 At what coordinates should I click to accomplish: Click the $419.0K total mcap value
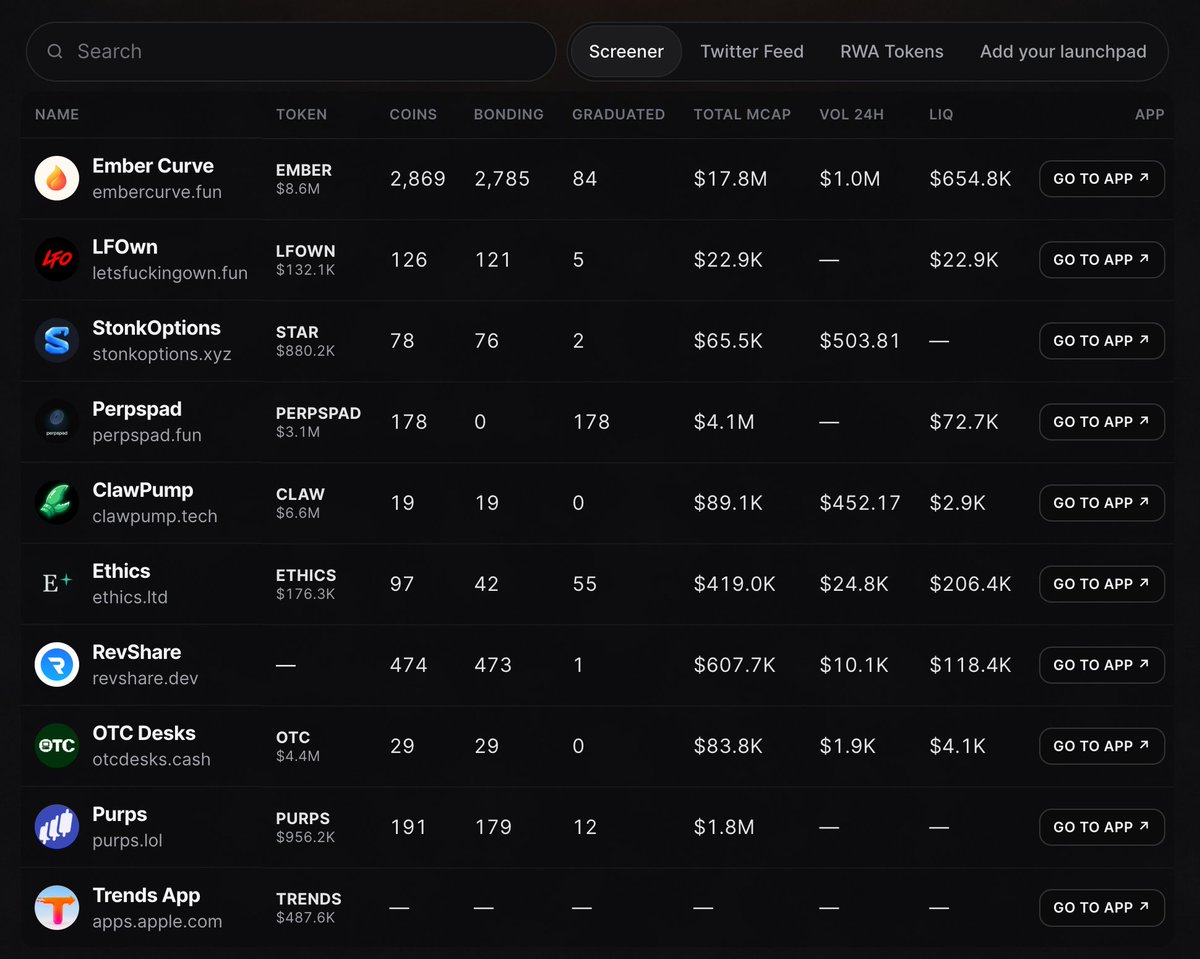[735, 584]
